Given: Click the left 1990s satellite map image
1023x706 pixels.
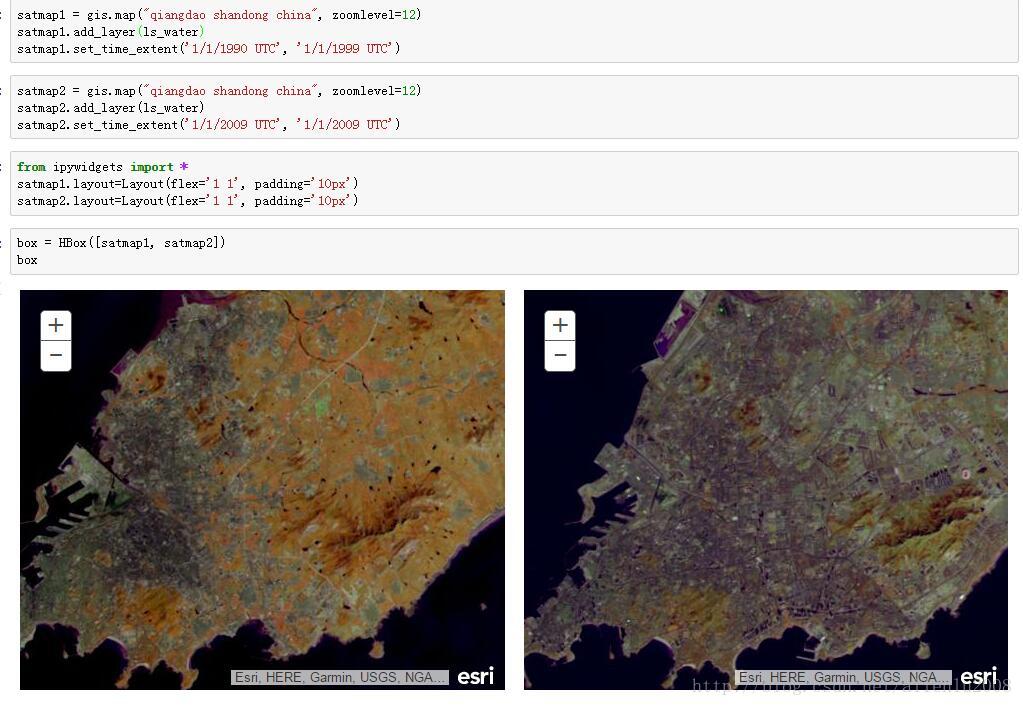Looking at the screenshot, I should [x=262, y=489].
